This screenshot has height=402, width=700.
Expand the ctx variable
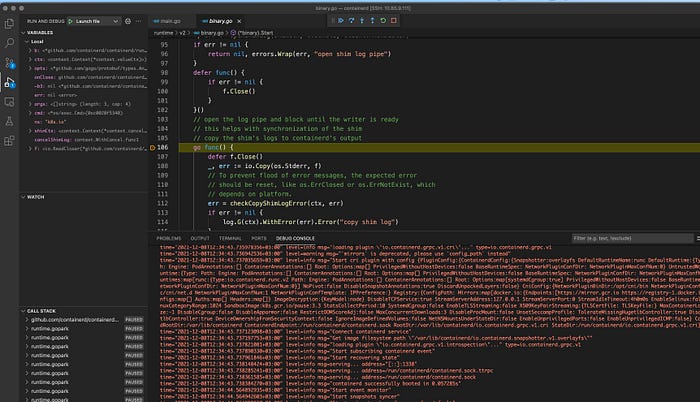[30, 59]
